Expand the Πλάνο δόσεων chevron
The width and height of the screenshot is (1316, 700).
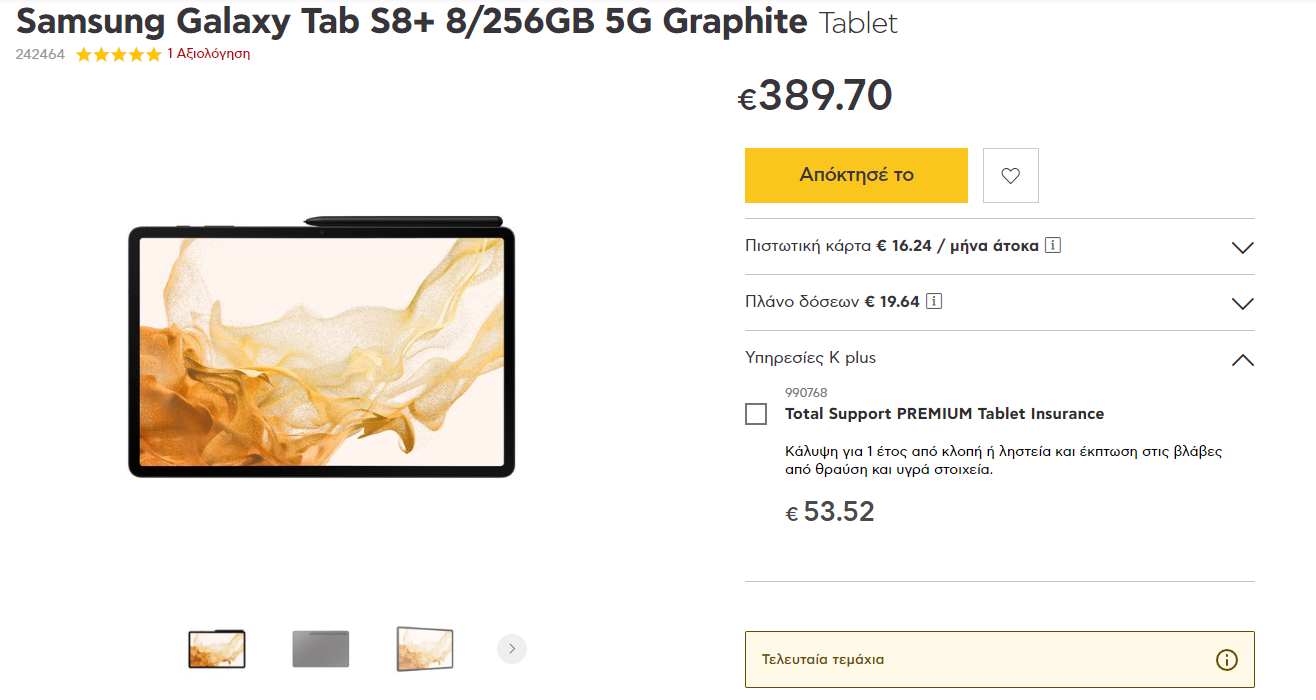coord(1242,304)
